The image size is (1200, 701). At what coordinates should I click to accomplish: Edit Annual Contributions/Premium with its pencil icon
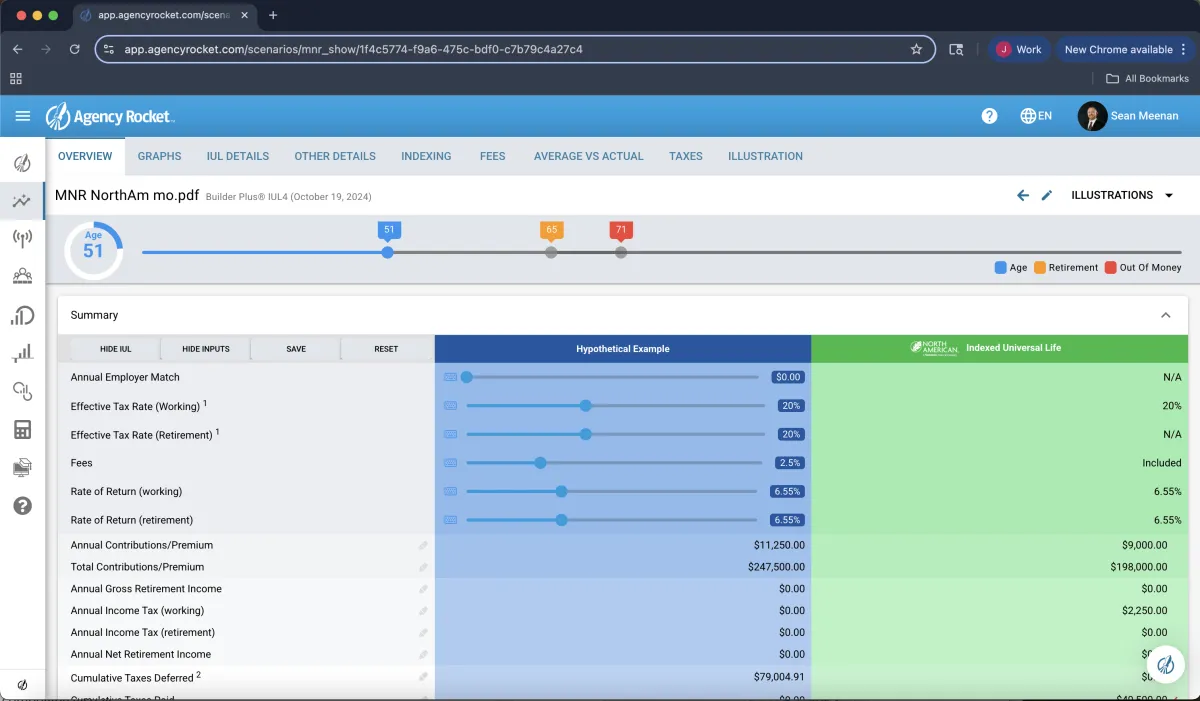point(423,546)
